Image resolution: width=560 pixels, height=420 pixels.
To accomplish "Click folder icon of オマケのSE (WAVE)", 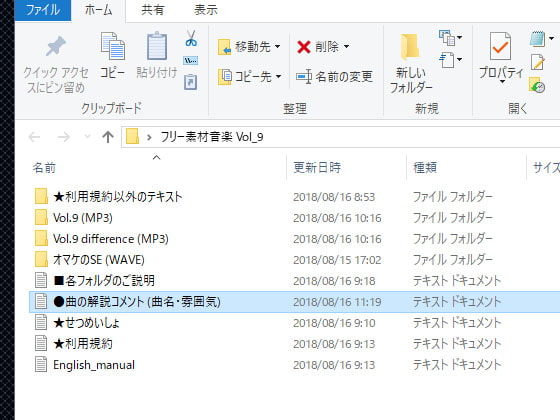I will tap(41, 259).
